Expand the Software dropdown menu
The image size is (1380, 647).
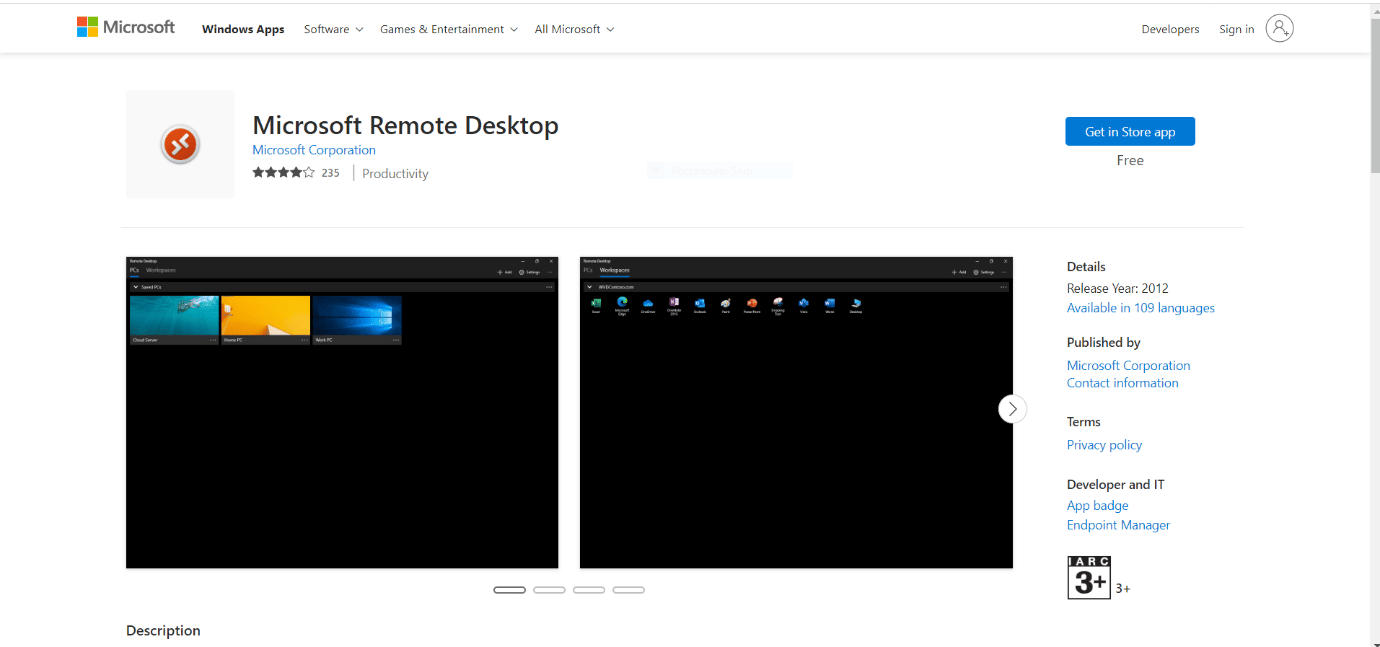pyautogui.click(x=334, y=29)
